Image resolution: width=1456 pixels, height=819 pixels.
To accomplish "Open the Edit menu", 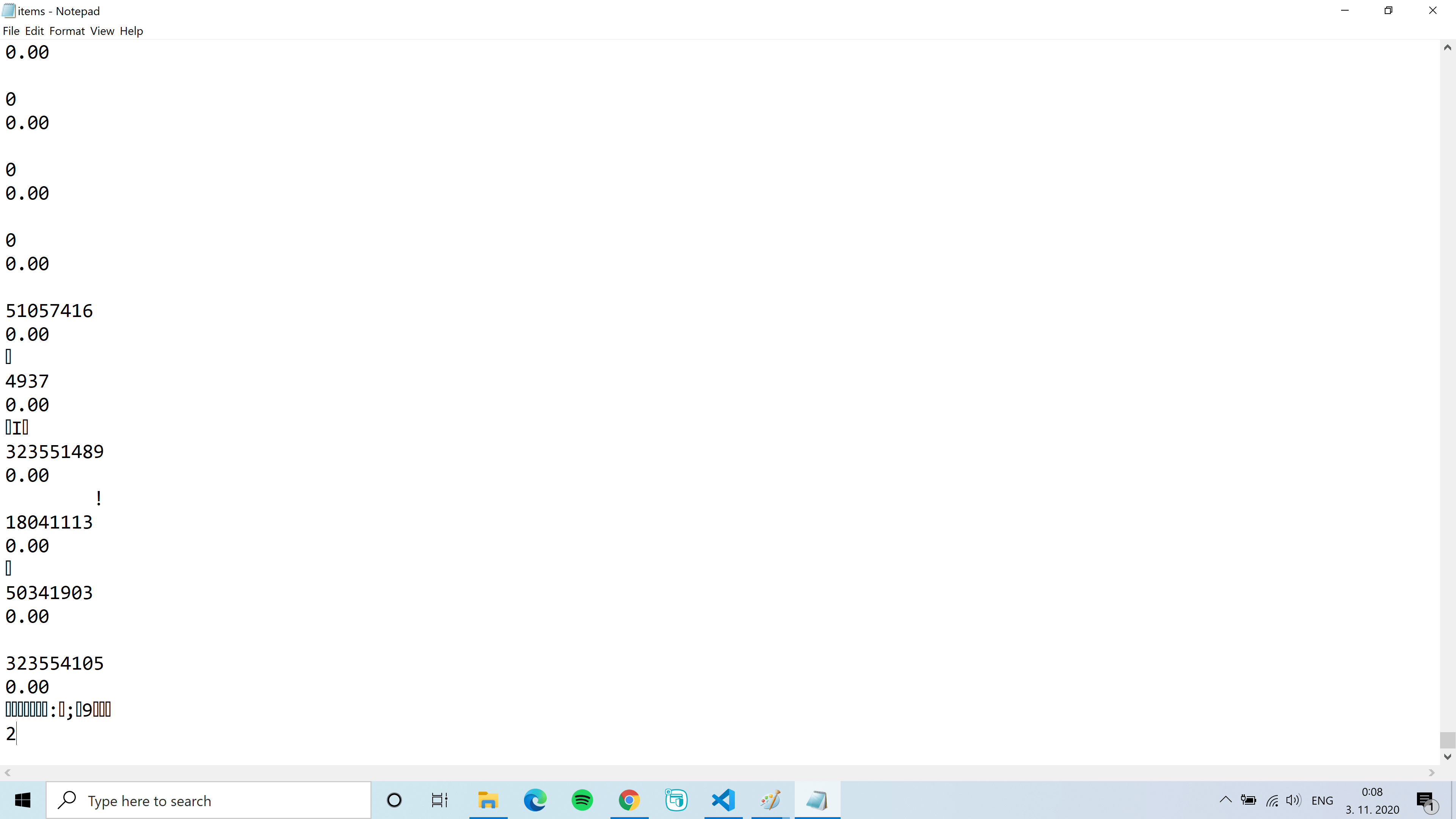I will (34, 31).
